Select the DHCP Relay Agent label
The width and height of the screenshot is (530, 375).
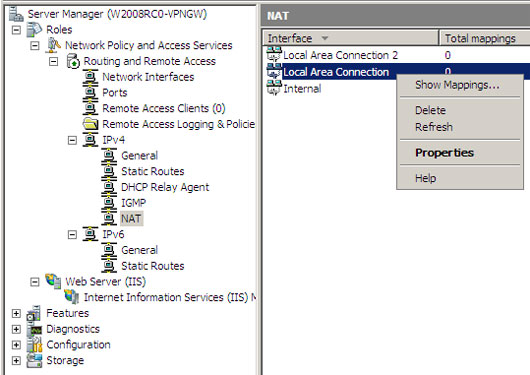coord(165,187)
